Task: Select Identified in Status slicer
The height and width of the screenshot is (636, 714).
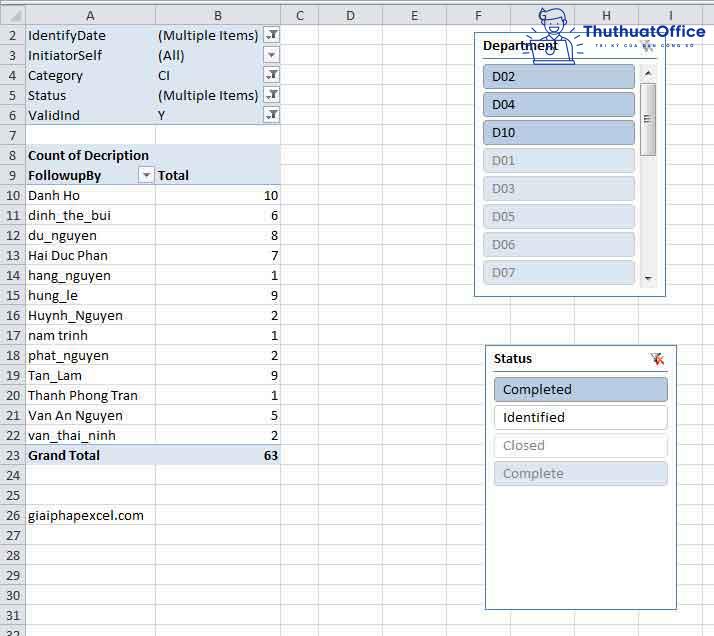Action: pyautogui.click(x=581, y=417)
